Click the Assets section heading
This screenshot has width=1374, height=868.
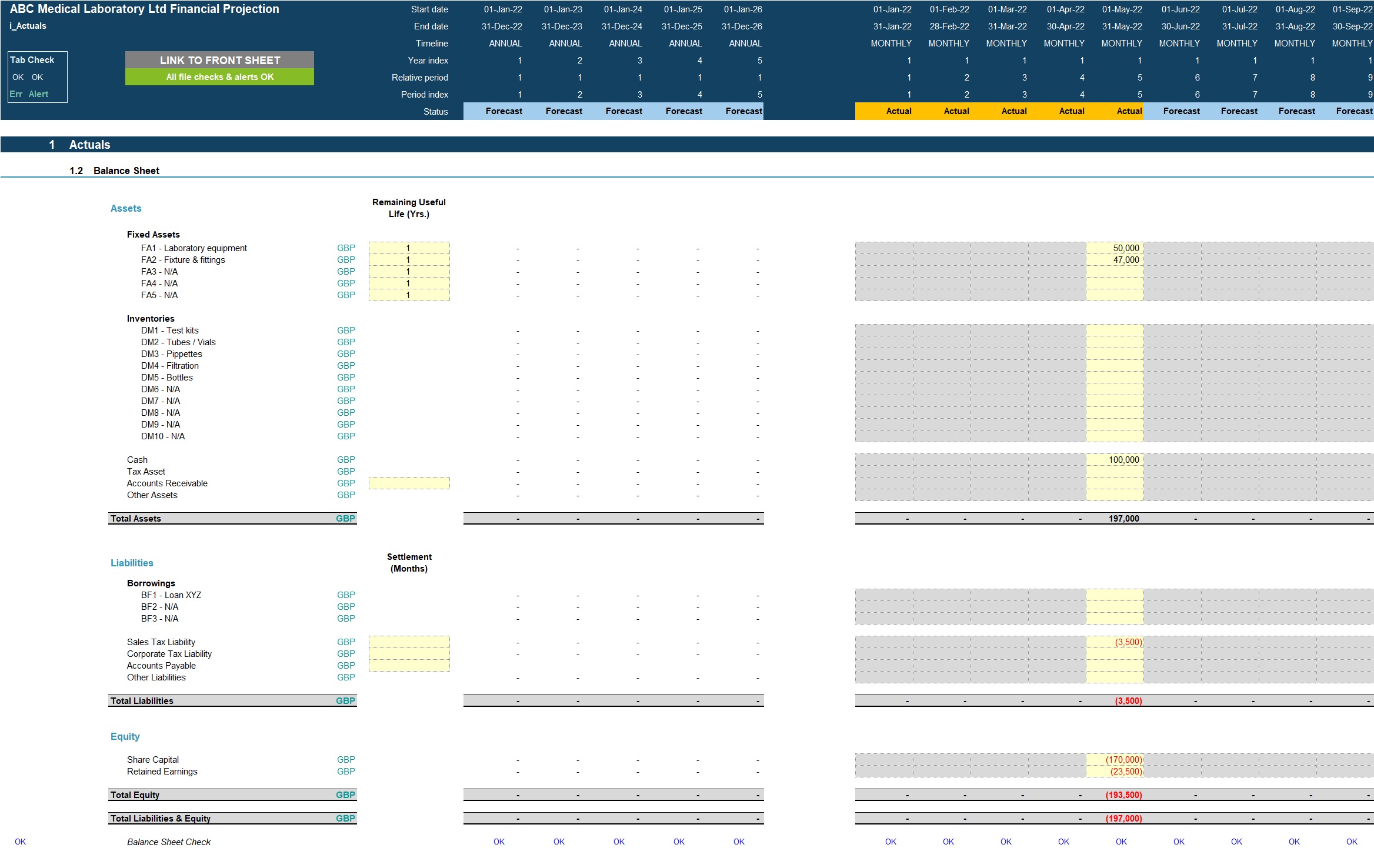tap(126, 208)
